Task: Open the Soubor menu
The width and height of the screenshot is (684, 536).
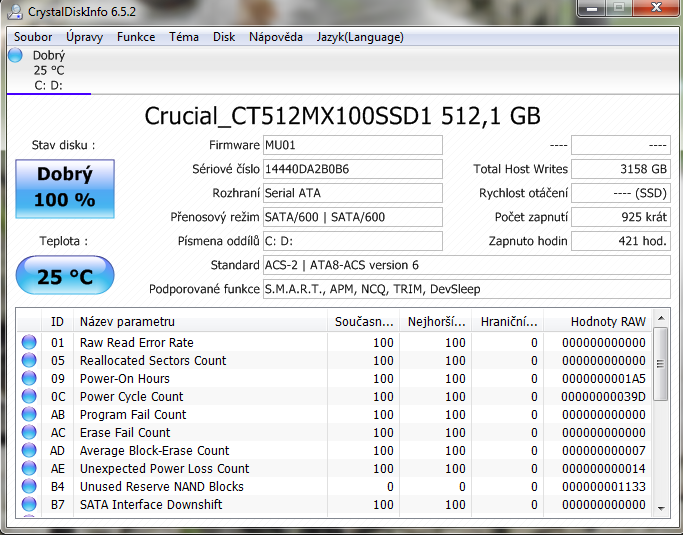Action: [x=33, y=37]
